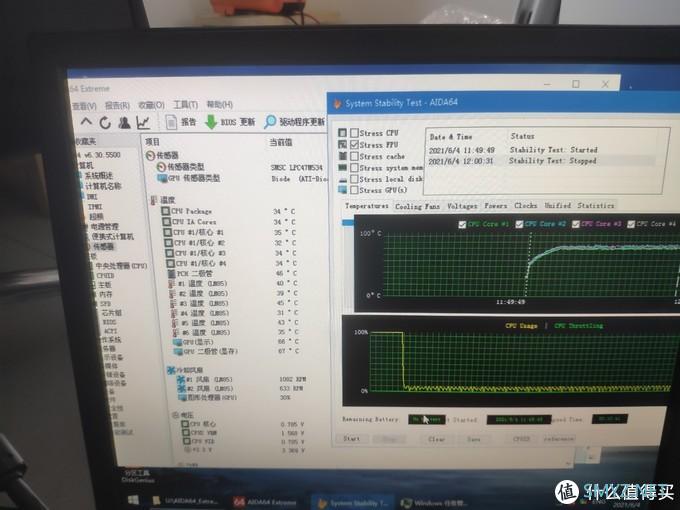This screenshot has width=680, height=510.
Task: Enable the Stress local disk checkbox
Action: click(x=354, y=179)
